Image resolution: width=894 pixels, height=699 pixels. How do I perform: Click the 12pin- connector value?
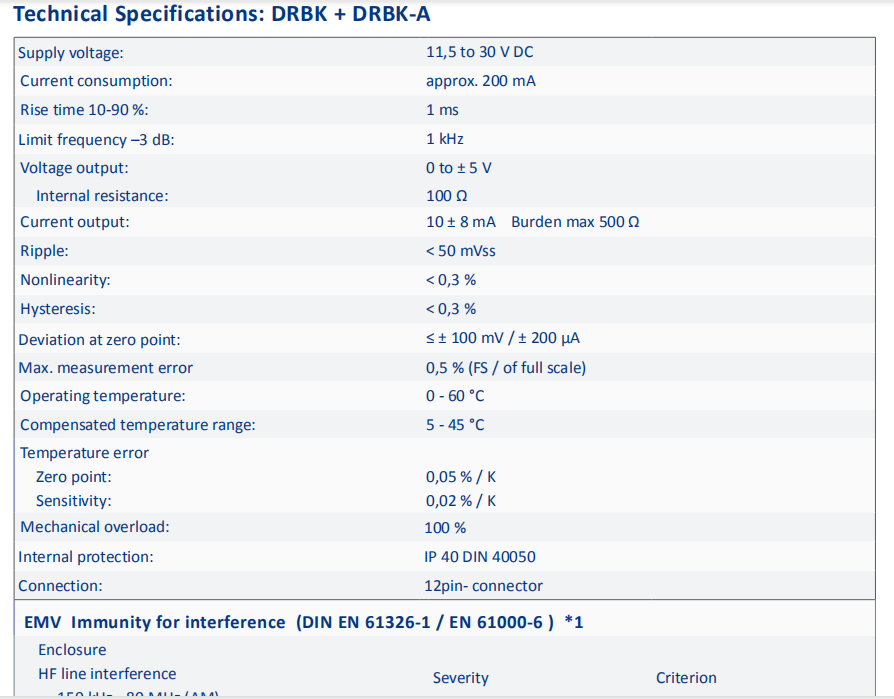pos(483,586)
